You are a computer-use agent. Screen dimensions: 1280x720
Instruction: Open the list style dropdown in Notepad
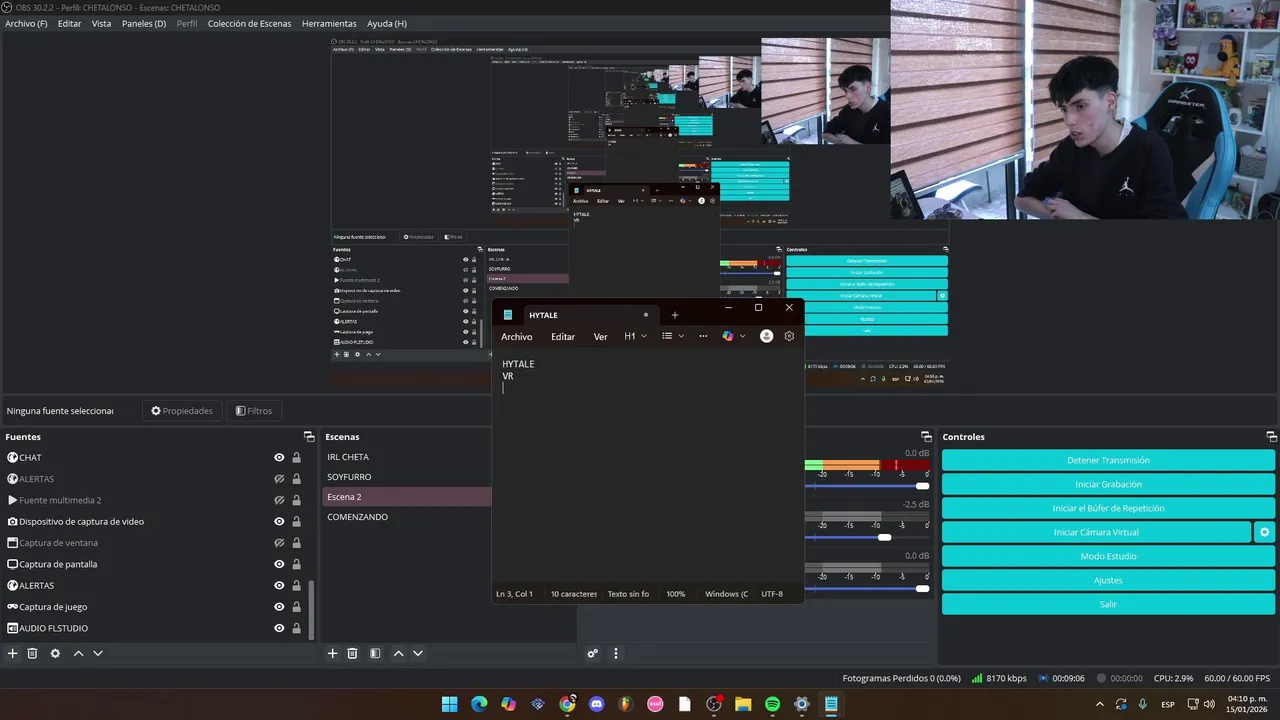tap(673, 336)
